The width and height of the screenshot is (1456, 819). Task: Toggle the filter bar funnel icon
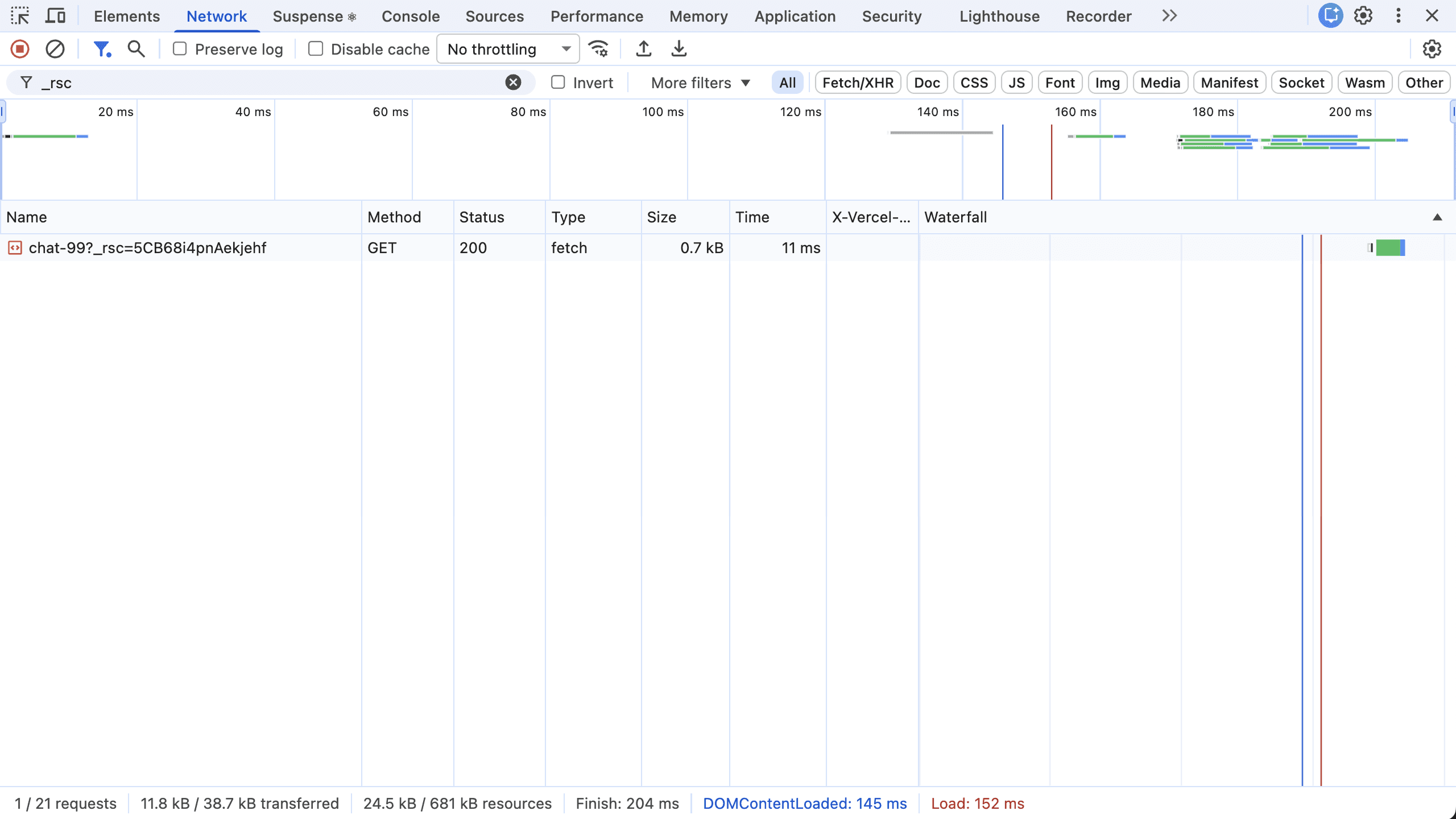pos(102,49)
